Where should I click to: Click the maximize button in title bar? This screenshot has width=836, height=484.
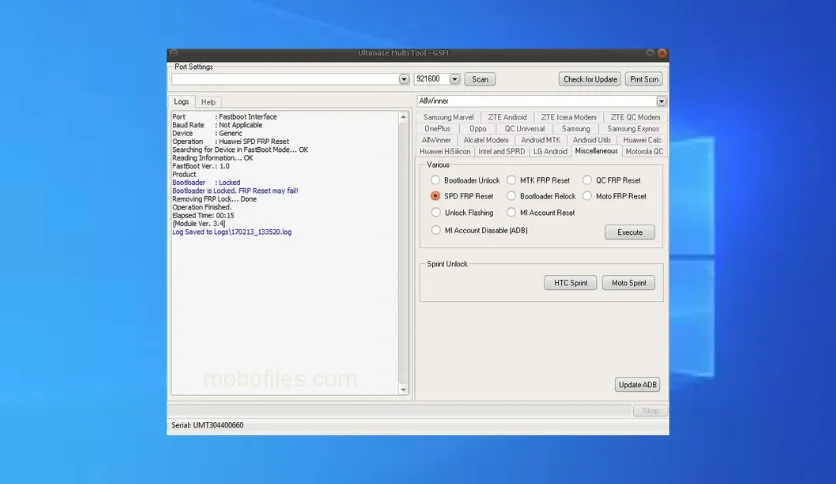pos(649,53)
